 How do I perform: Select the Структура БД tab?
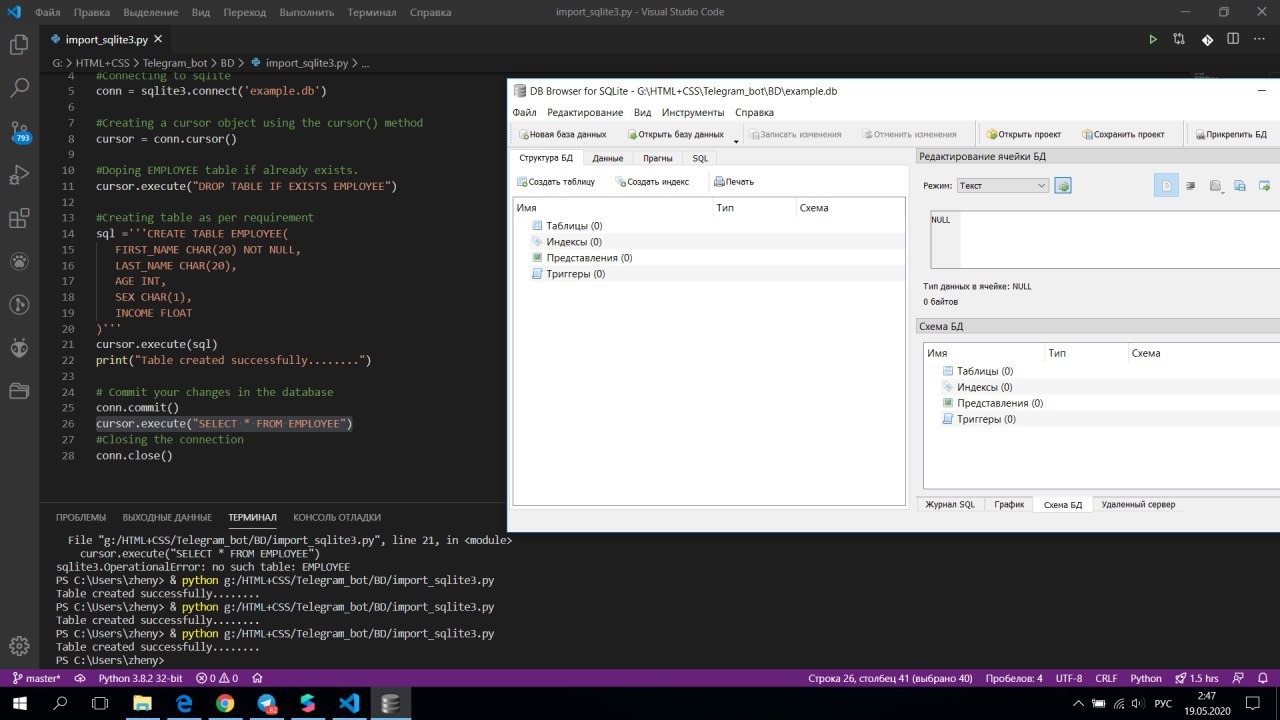click(x=546, y=158)
